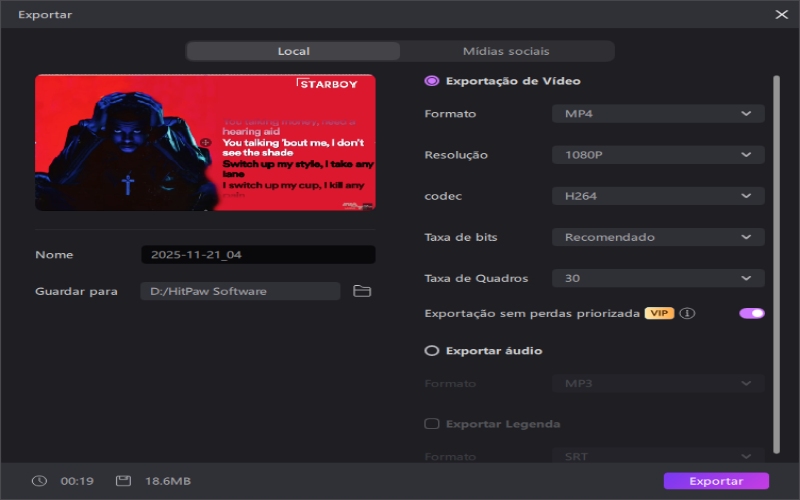The width and height of the screenshot is (800, 500).
Task: Check the Exportar Legenda checkbox
Action: click(432, 424)
